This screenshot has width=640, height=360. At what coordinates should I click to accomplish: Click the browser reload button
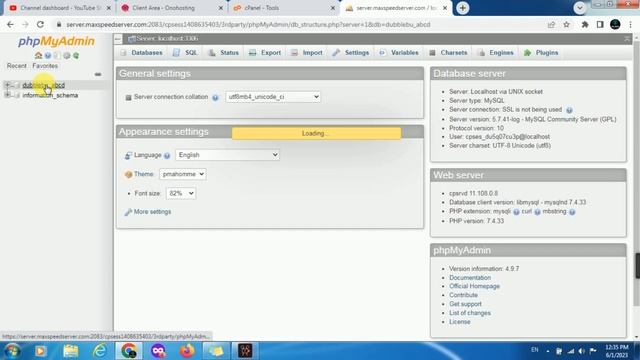click(40, 24)
